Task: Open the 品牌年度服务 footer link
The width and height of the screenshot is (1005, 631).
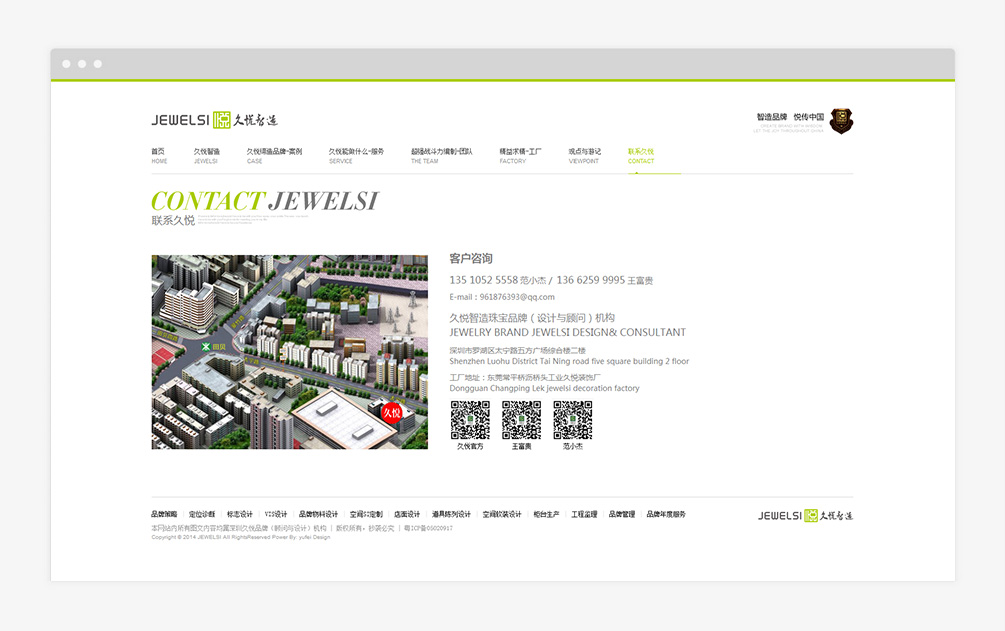Action: pos(666,514)
